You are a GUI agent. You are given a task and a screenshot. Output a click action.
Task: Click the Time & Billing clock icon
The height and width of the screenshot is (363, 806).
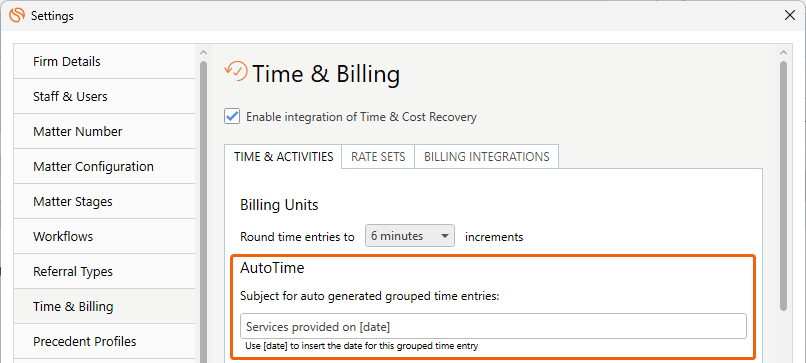pos(235,72)
